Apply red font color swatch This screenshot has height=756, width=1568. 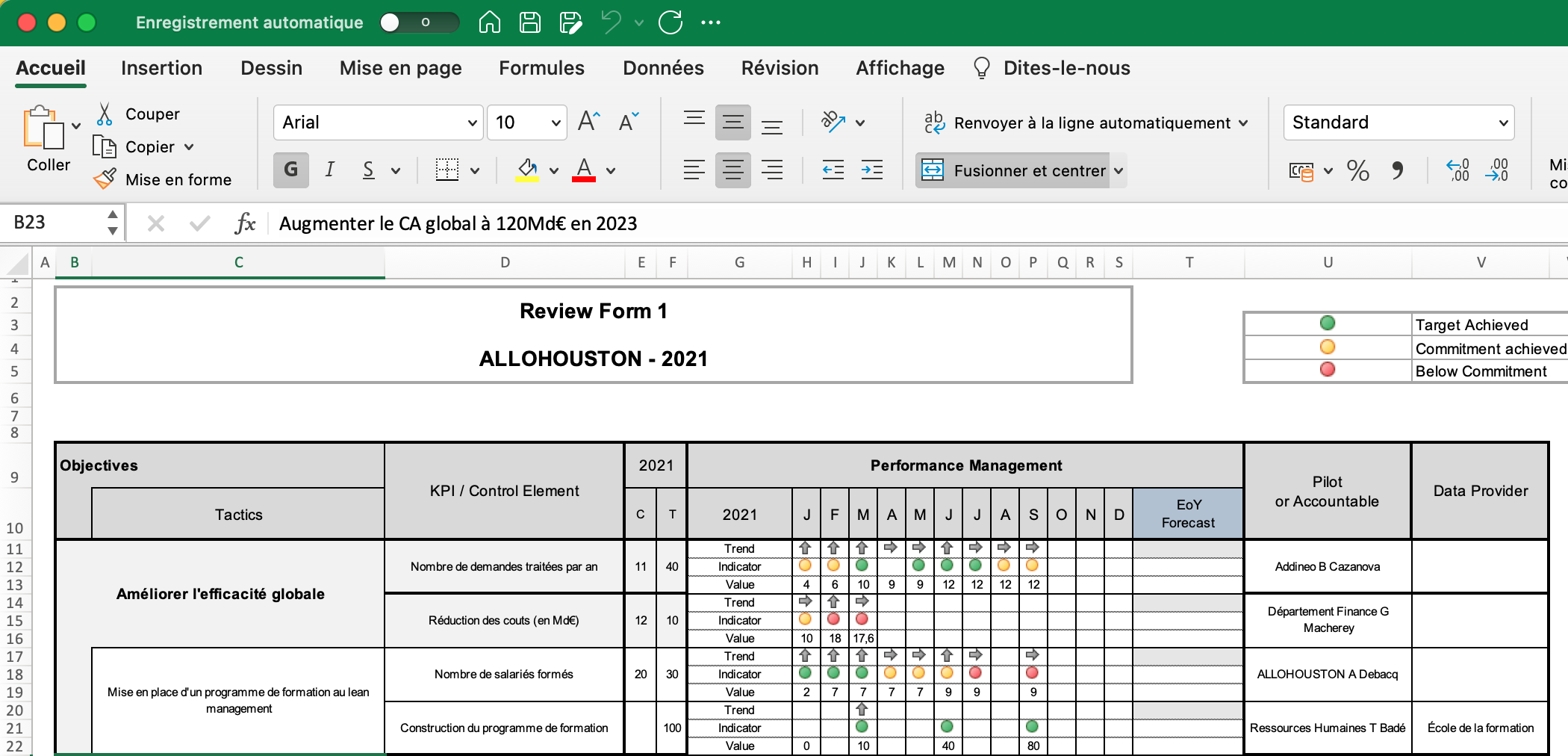point(585,170)
